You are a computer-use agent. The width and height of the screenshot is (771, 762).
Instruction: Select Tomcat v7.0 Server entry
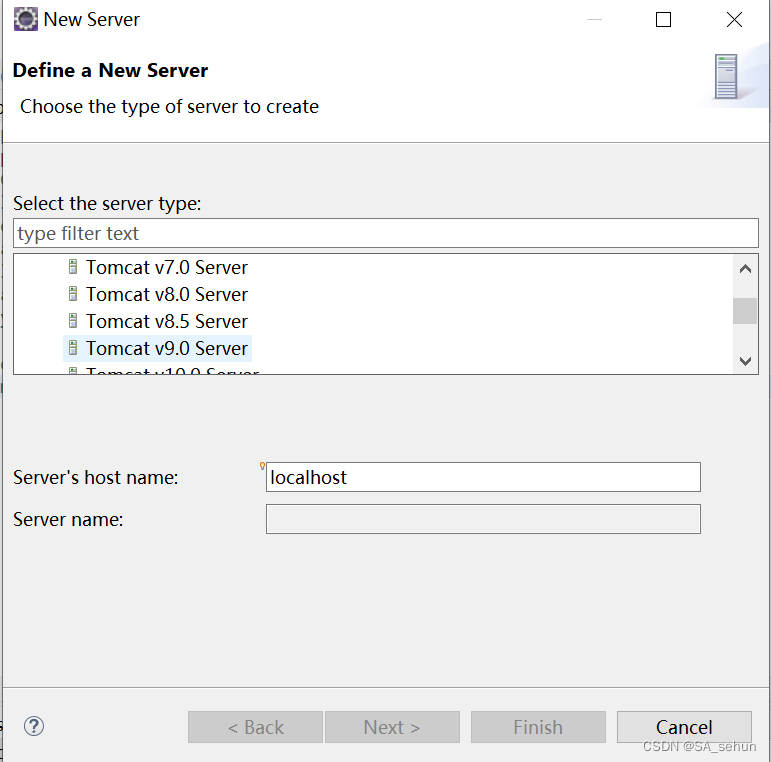[x=166, y=267]
